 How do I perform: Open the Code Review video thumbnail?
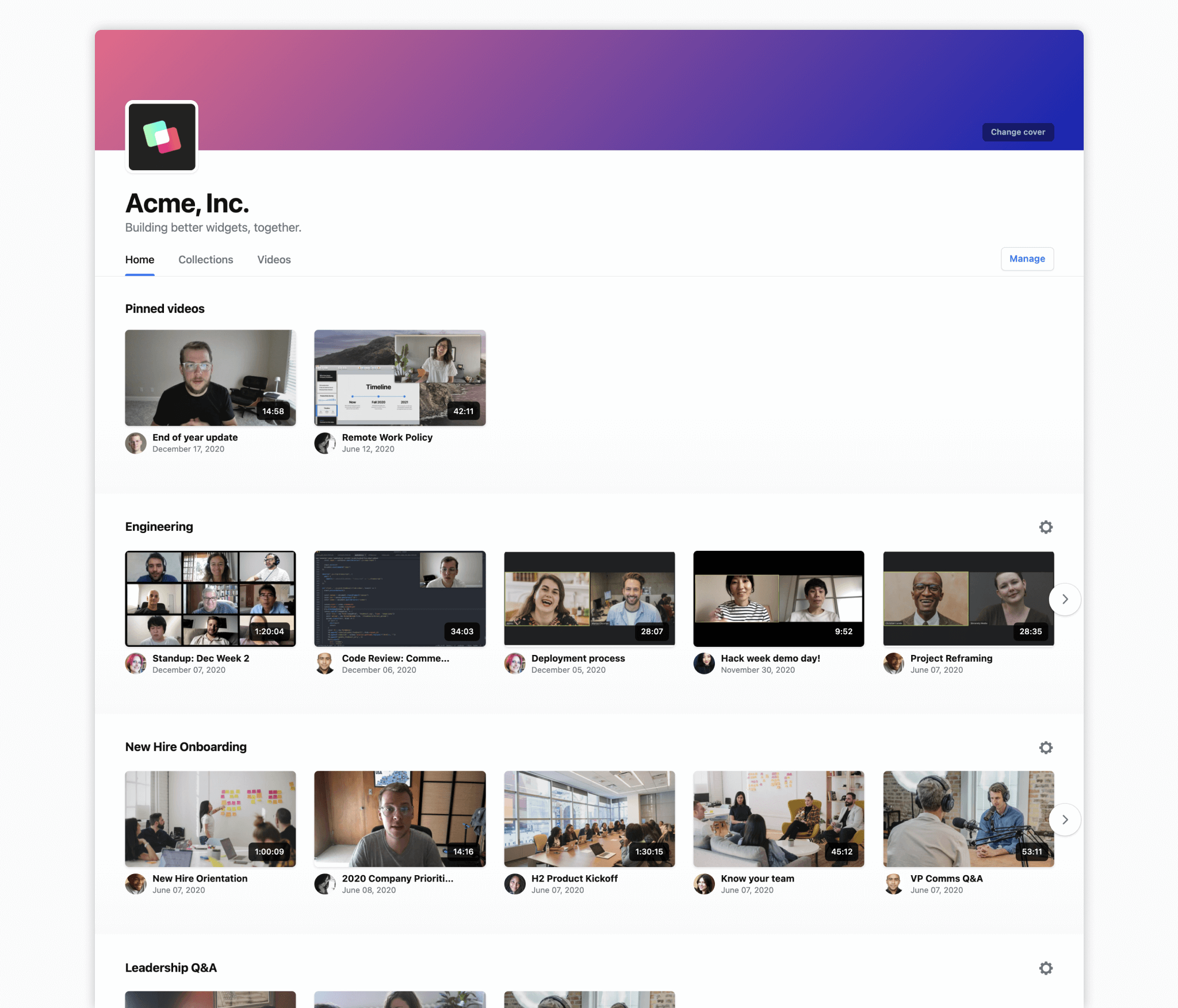(400, 599)
